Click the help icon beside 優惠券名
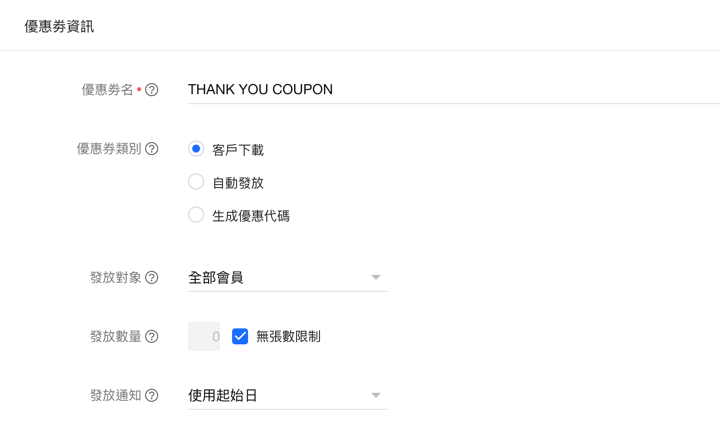Viewport: 720px width, 440px height. (152, 90)
